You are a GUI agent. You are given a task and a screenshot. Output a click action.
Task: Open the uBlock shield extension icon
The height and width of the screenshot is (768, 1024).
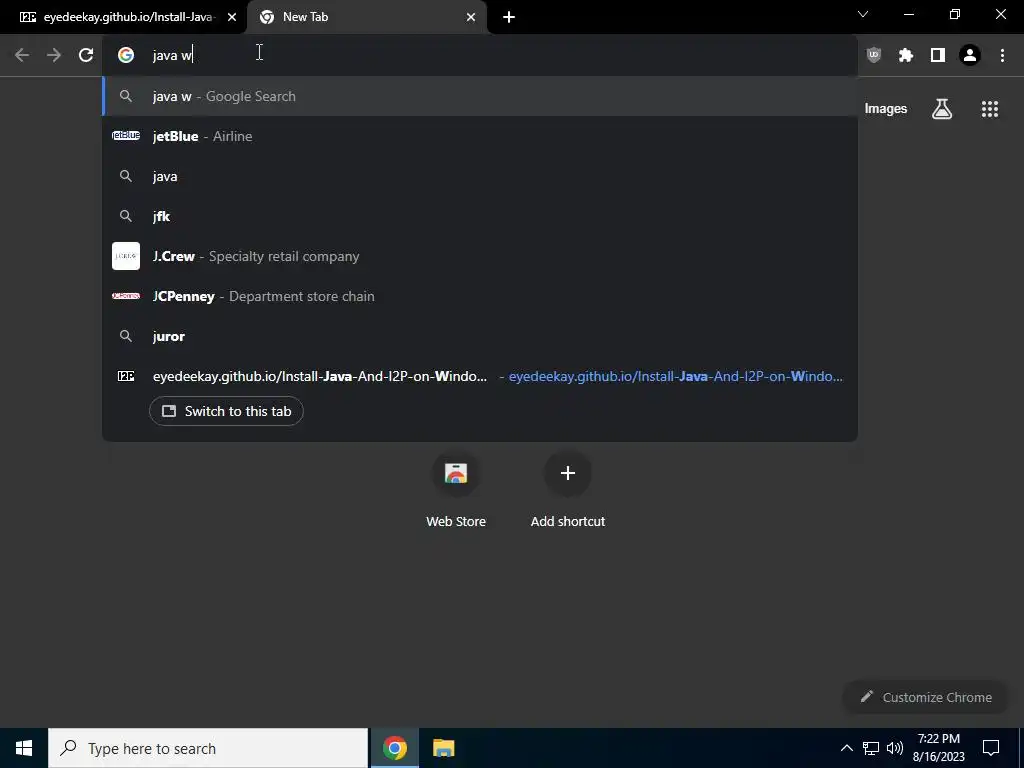coord(873,55)
